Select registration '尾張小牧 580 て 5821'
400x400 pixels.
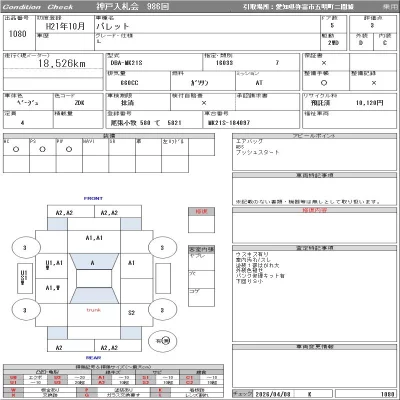pos(146,123)
